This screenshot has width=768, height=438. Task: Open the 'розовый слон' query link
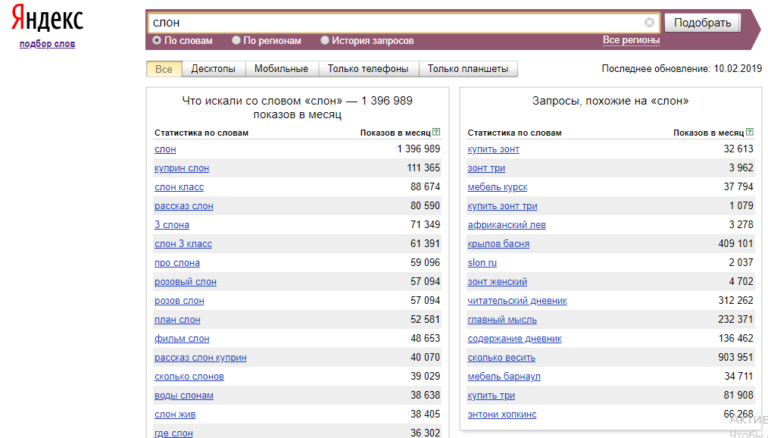tap(185, 282)
